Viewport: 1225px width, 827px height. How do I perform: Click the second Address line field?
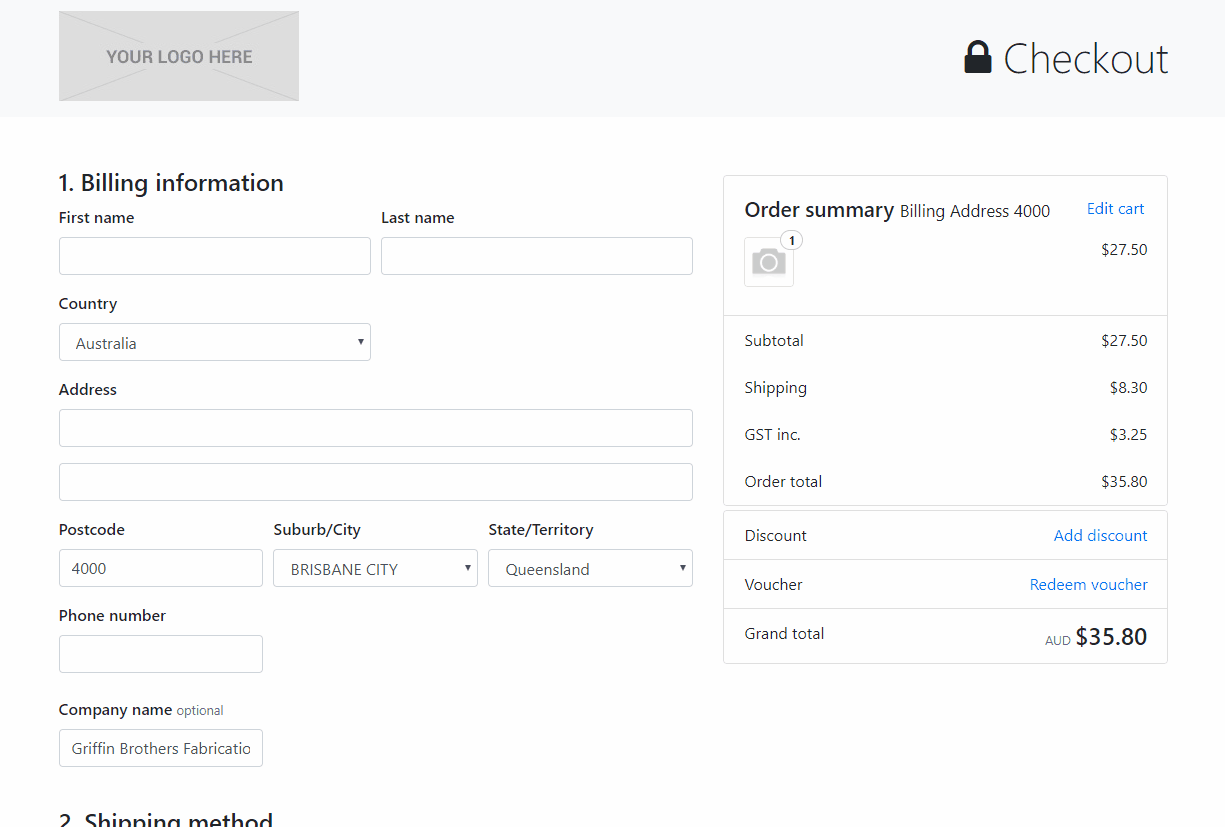[x=376, y=482]
